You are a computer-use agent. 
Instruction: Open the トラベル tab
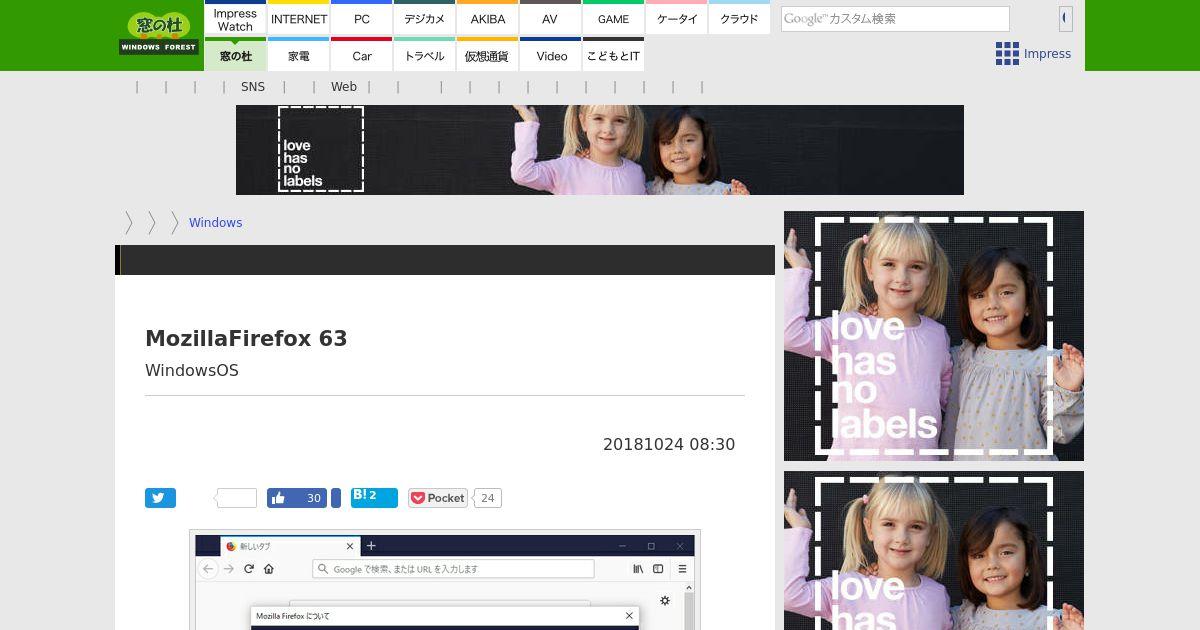pyautogui.click(x=425, y=55)
